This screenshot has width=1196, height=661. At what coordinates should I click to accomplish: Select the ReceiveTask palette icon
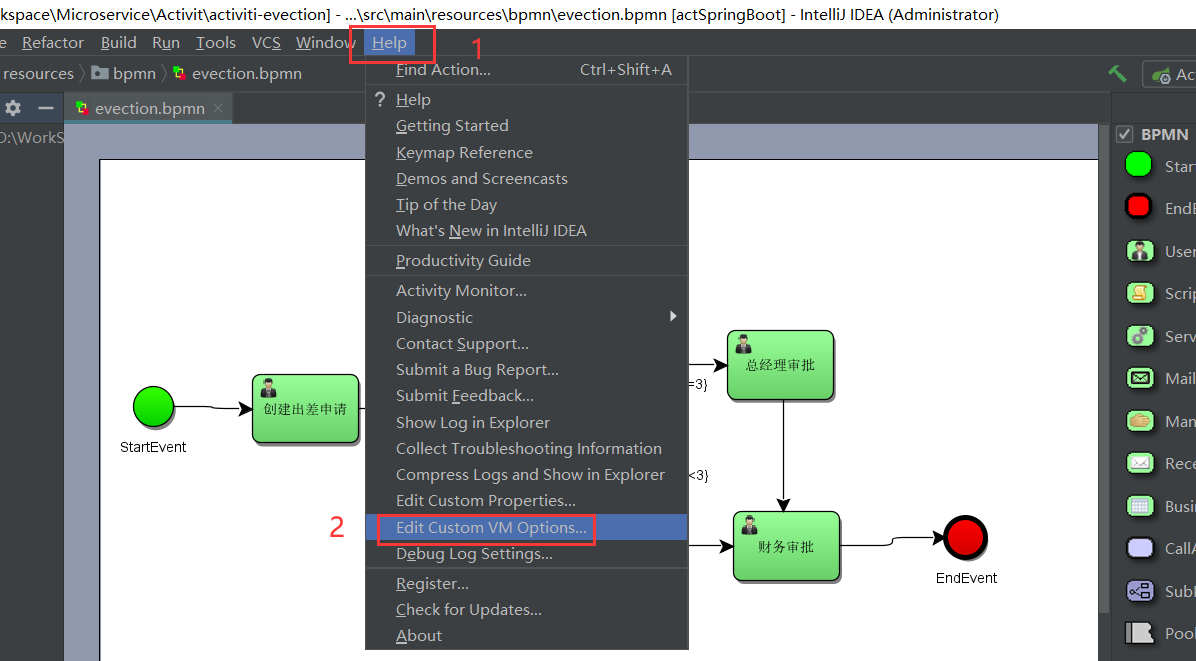[1140, 463]
